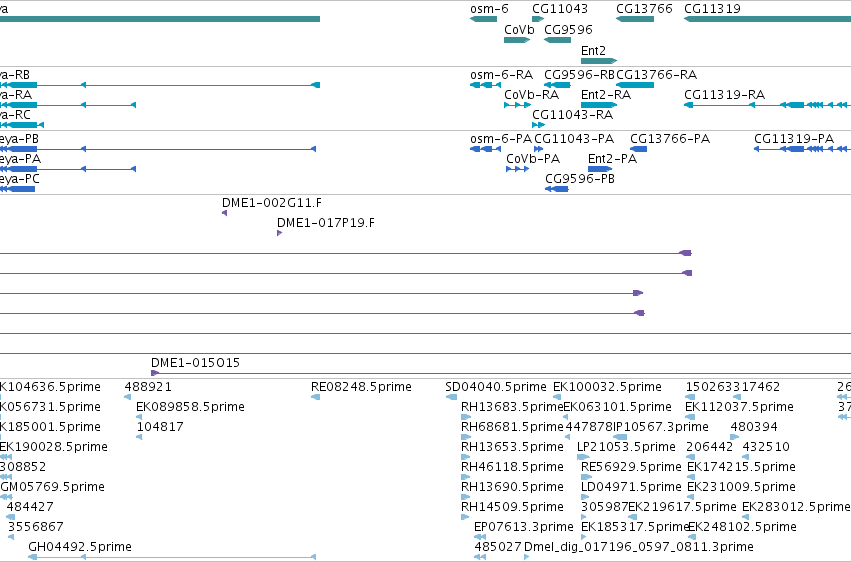851x562 pixels.
Task: Open the GM05769.5prime EST label
Action: [52, 487]
